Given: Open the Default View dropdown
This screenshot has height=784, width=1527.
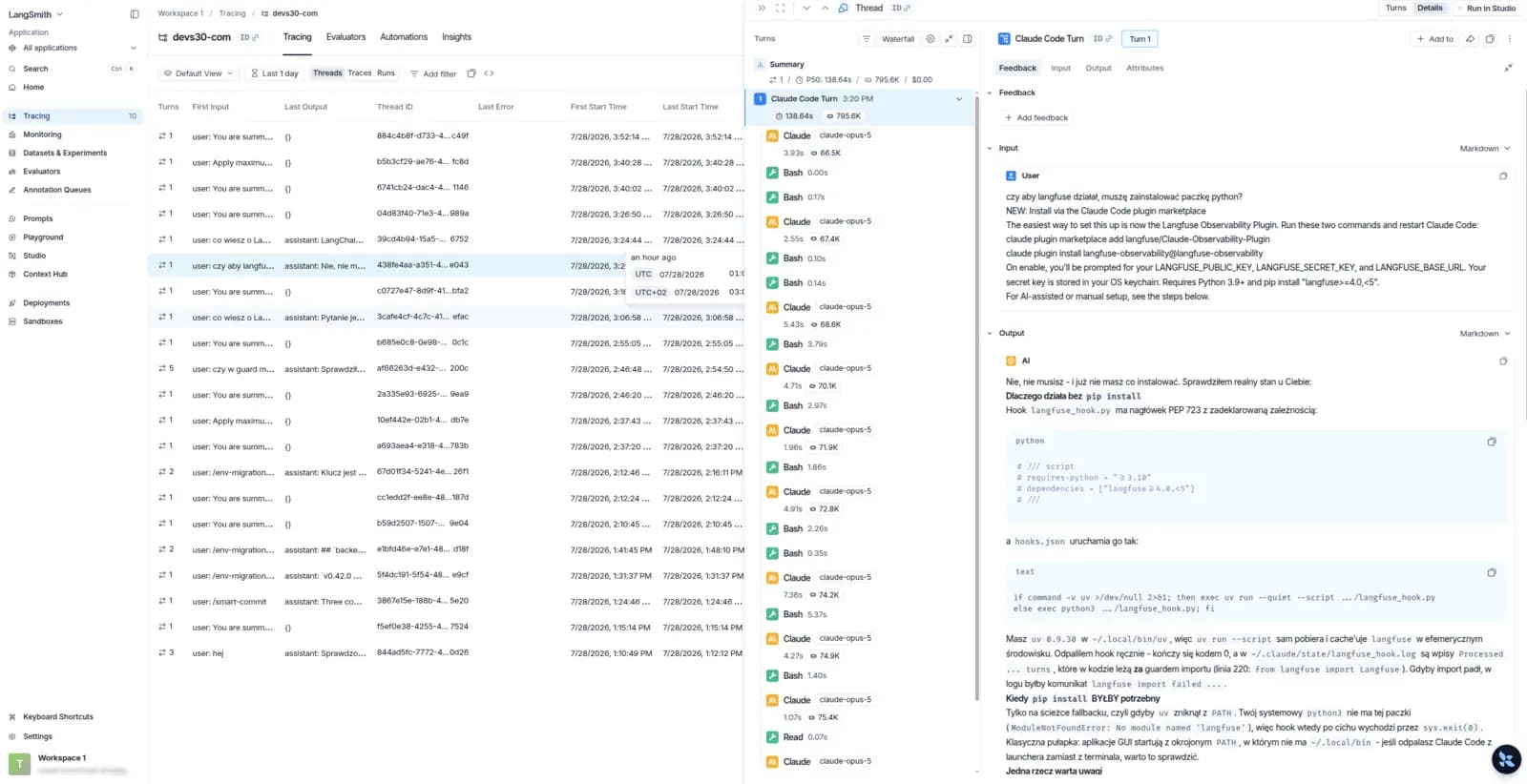Looking at the screenshot, I should tap(199, 73).
